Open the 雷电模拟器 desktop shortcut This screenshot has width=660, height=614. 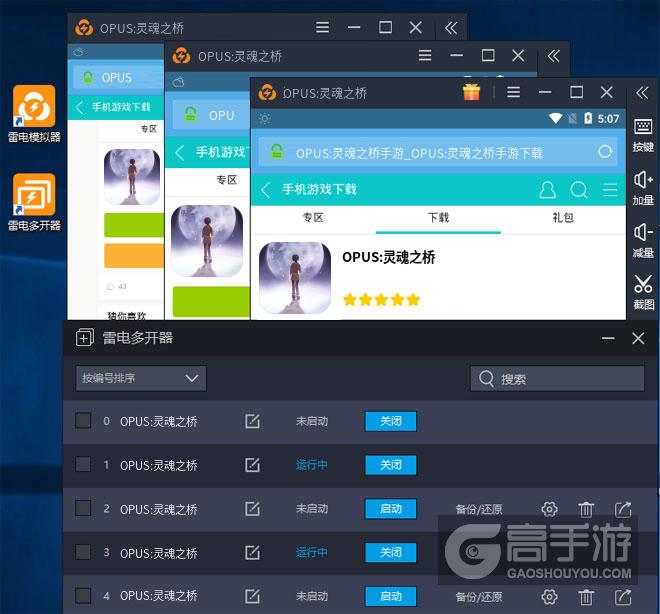point(34,114)
